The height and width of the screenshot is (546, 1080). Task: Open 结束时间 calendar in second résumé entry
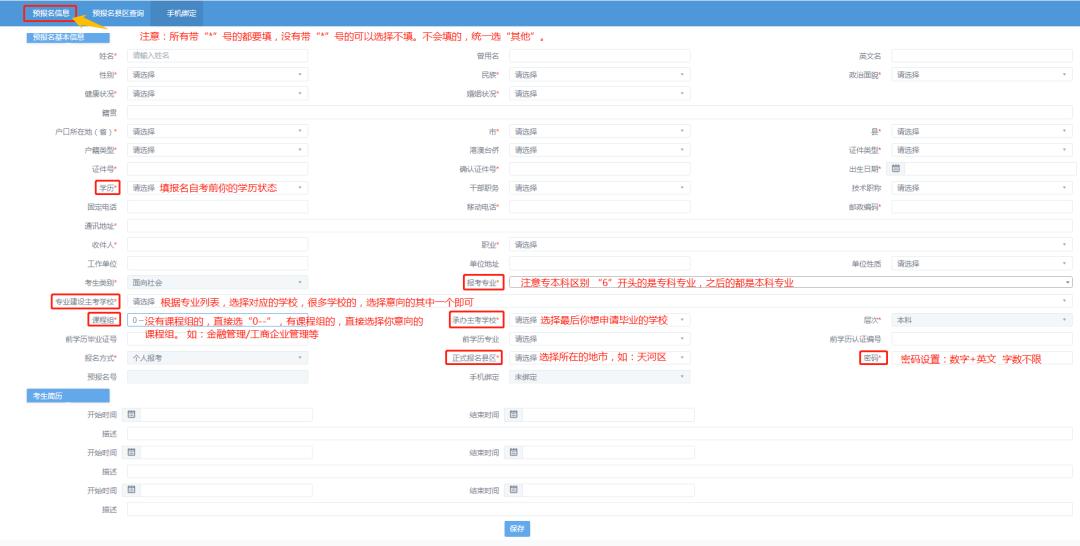pyautogui.click(x=513, y=452)
